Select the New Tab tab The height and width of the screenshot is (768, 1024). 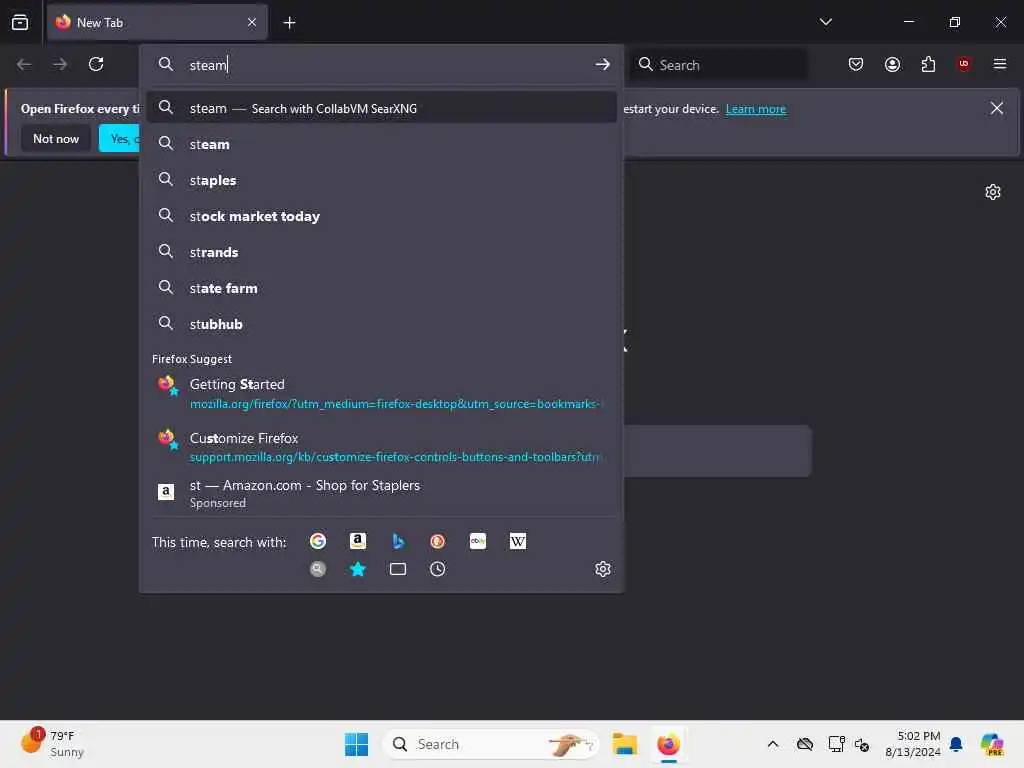(x=157, y=22)
